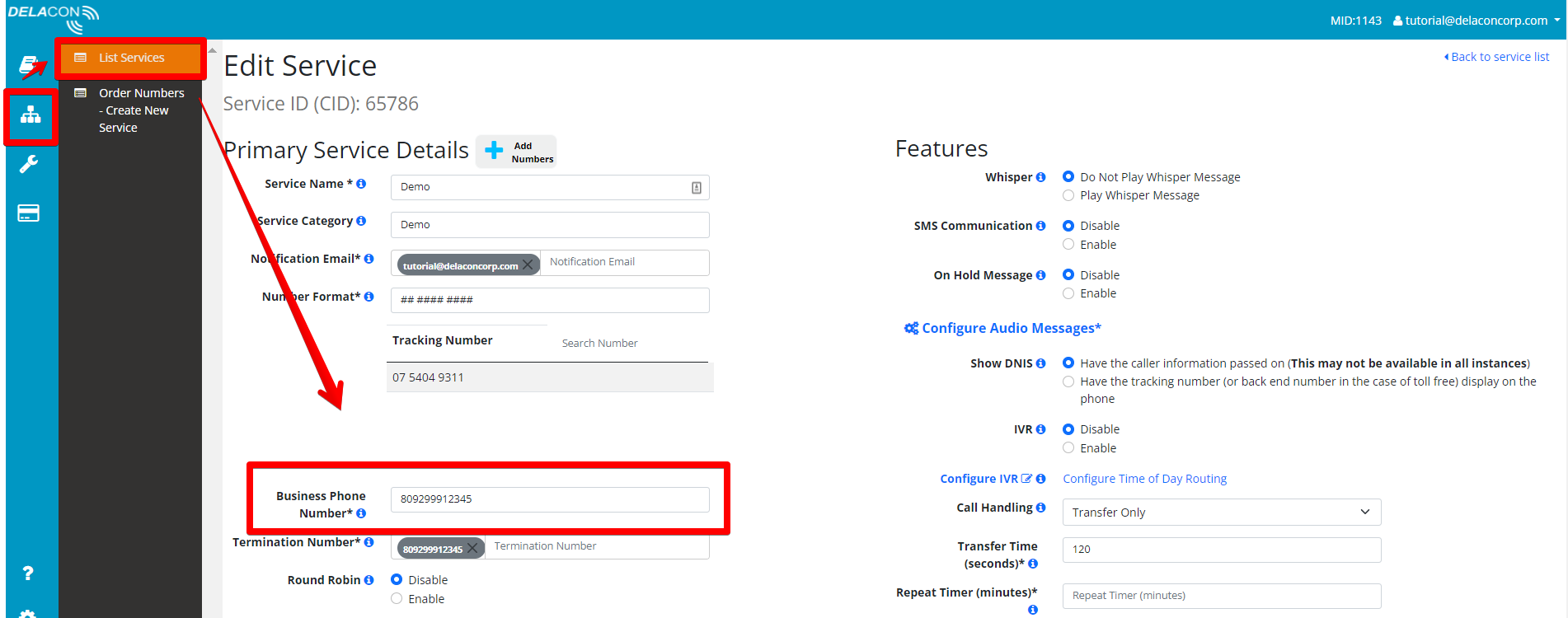Choose caller information passed on for DNIS
Viewport: 1568px width, 618px height.
[1068, 363]
